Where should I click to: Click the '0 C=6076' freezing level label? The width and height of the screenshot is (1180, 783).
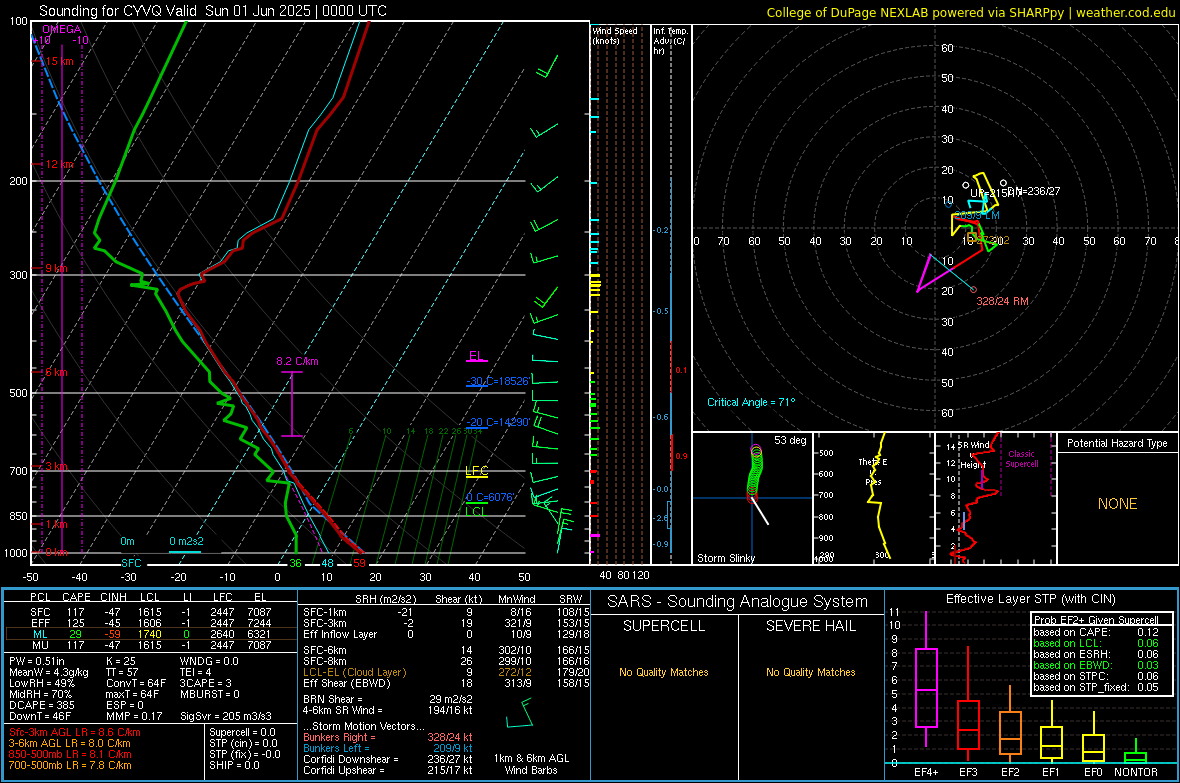pos(489,497)
